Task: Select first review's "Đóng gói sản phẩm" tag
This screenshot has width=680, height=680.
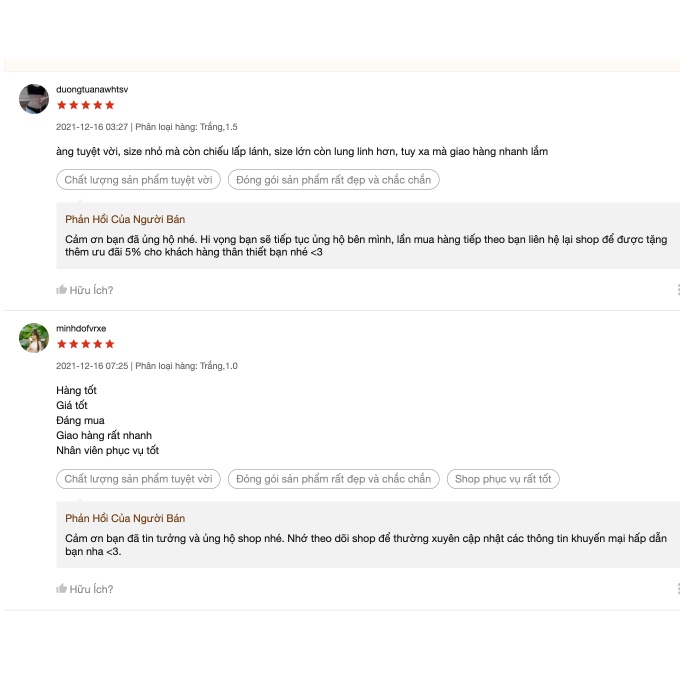Action: [333, 180]
